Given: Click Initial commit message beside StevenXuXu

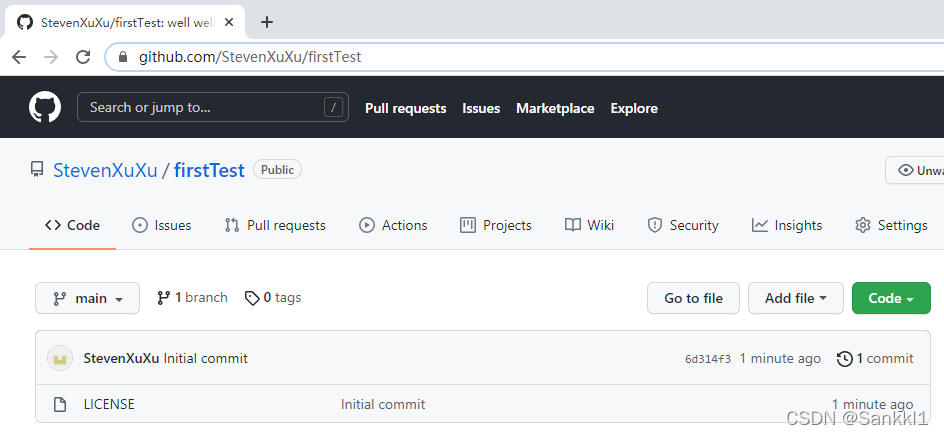Looking at the screenshot, I should (x=205, y=359).
